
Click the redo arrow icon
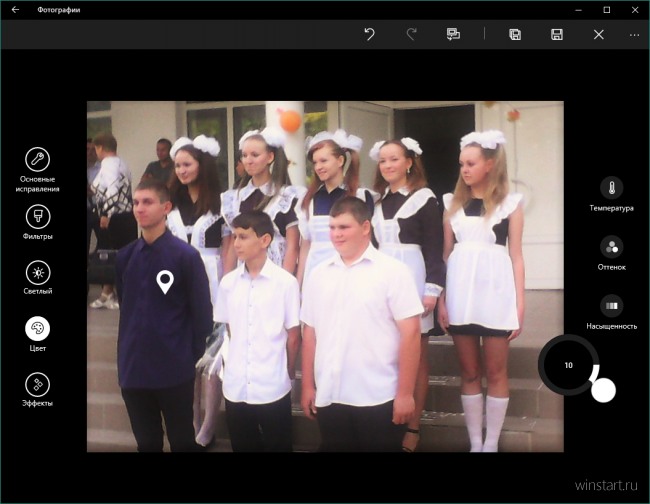[411, 34]
